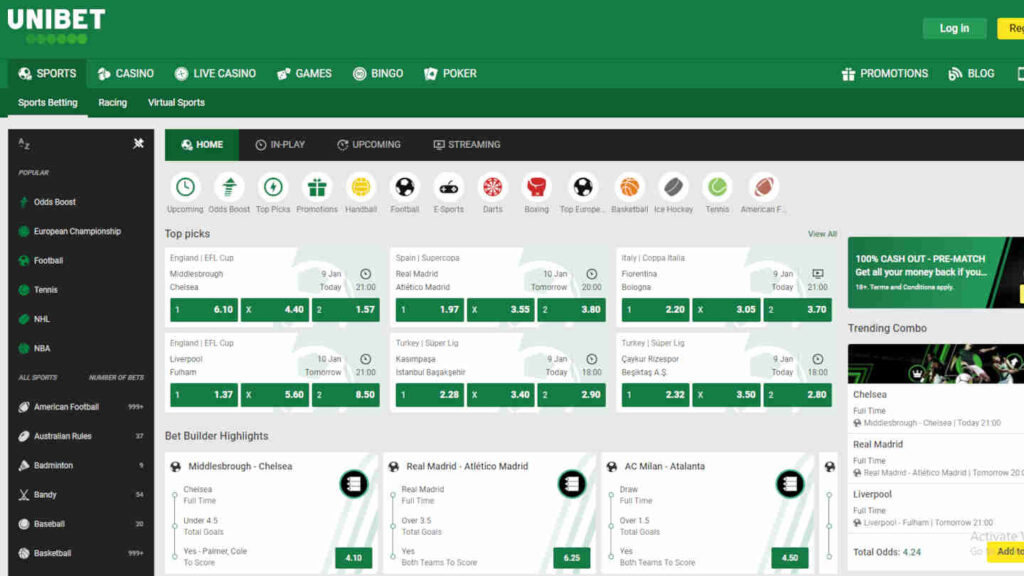Select the Boxing glove icon
The width and height of the screenshot is (1024, 576).
536,187
